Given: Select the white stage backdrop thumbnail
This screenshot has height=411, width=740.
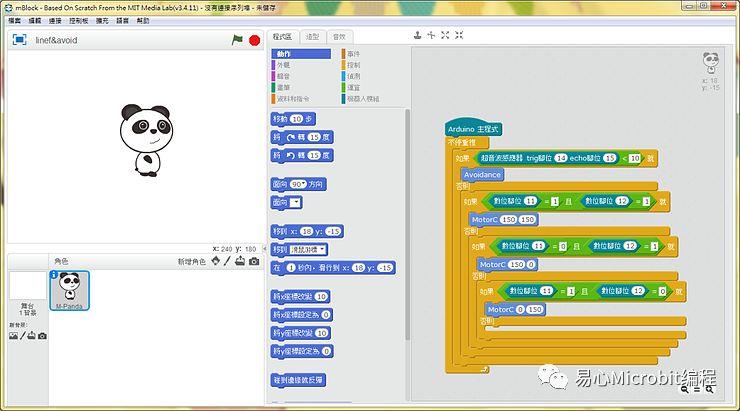Looking at the screenshot, I should click(x=27, y=285).
